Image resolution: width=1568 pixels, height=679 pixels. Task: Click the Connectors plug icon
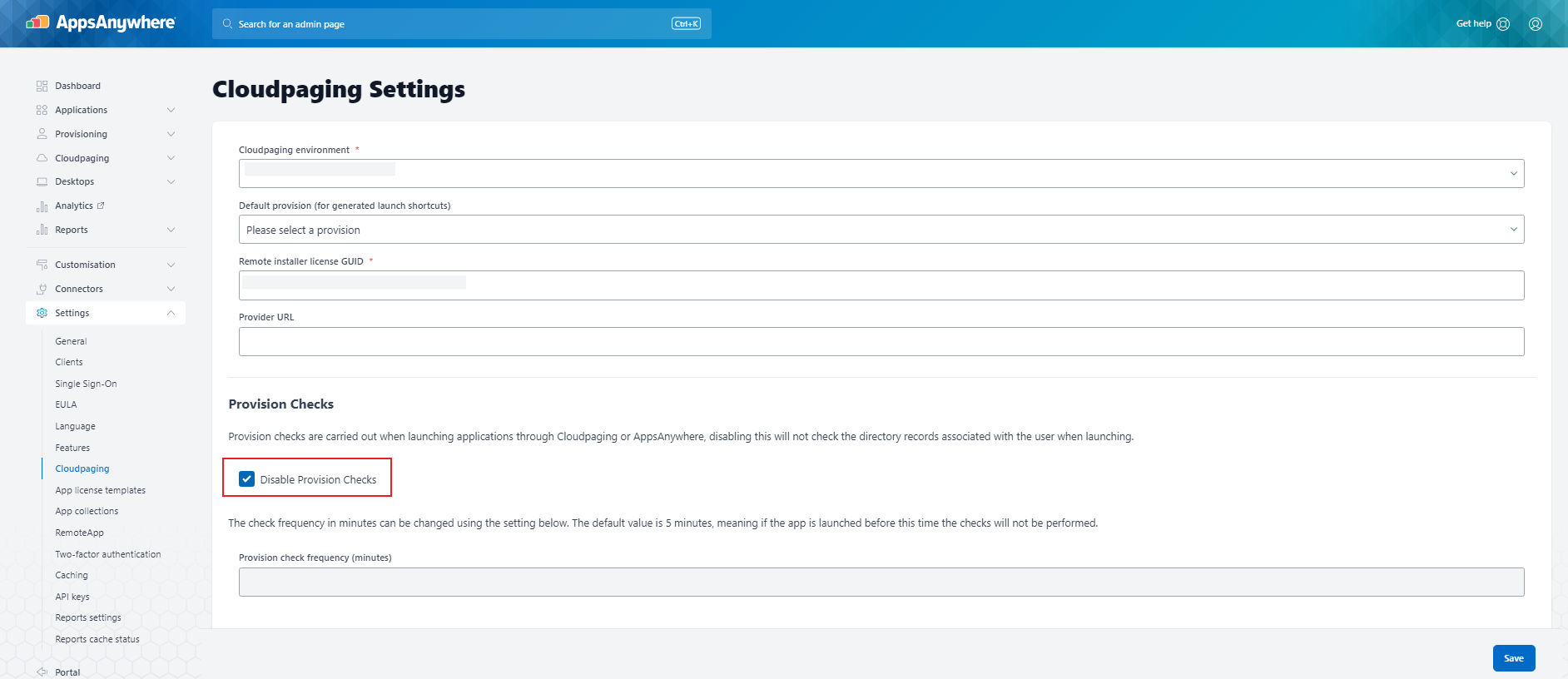tap(42, 289)
